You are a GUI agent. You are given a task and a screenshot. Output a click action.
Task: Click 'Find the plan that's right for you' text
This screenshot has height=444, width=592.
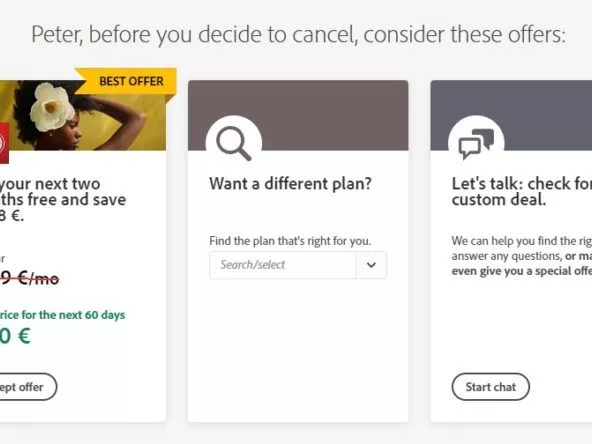290,241
